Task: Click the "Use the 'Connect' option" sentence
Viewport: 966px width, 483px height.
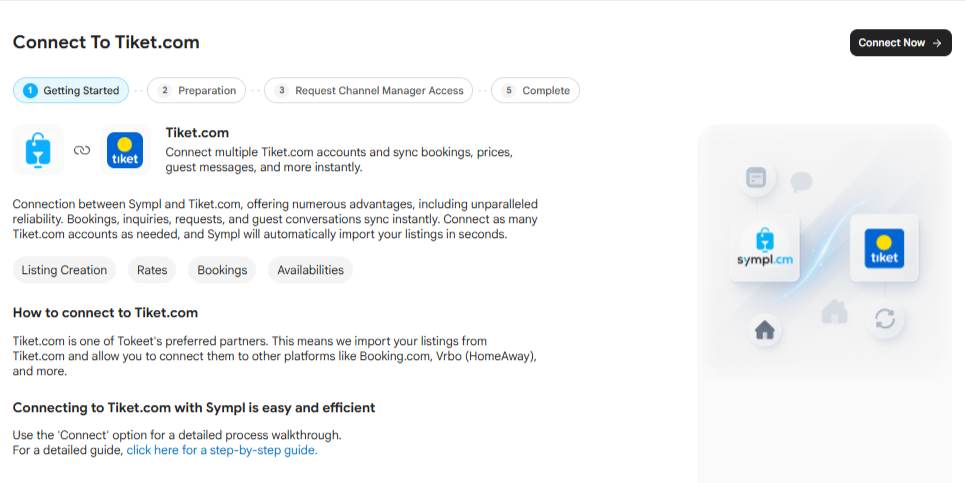Action: click(177, 435)
